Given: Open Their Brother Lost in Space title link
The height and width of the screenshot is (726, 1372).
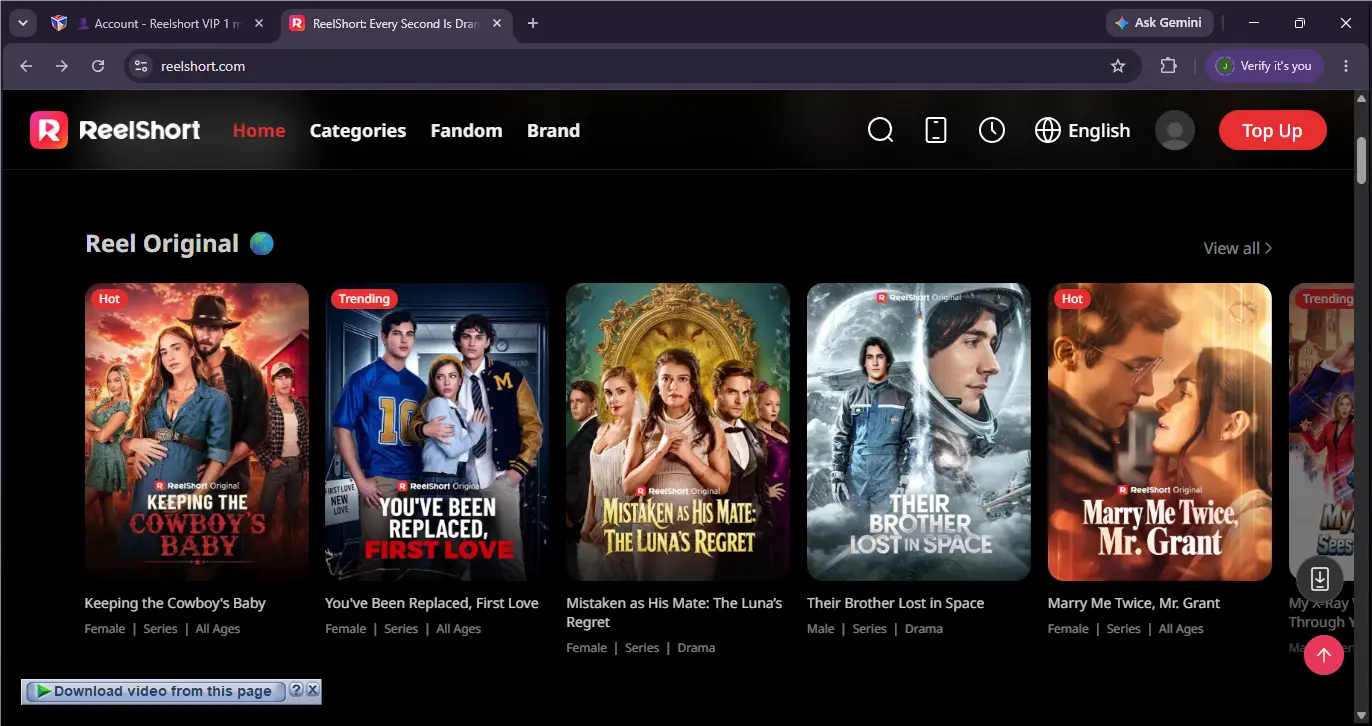Looking at the screenshot, I should click(x=895, y=603).
